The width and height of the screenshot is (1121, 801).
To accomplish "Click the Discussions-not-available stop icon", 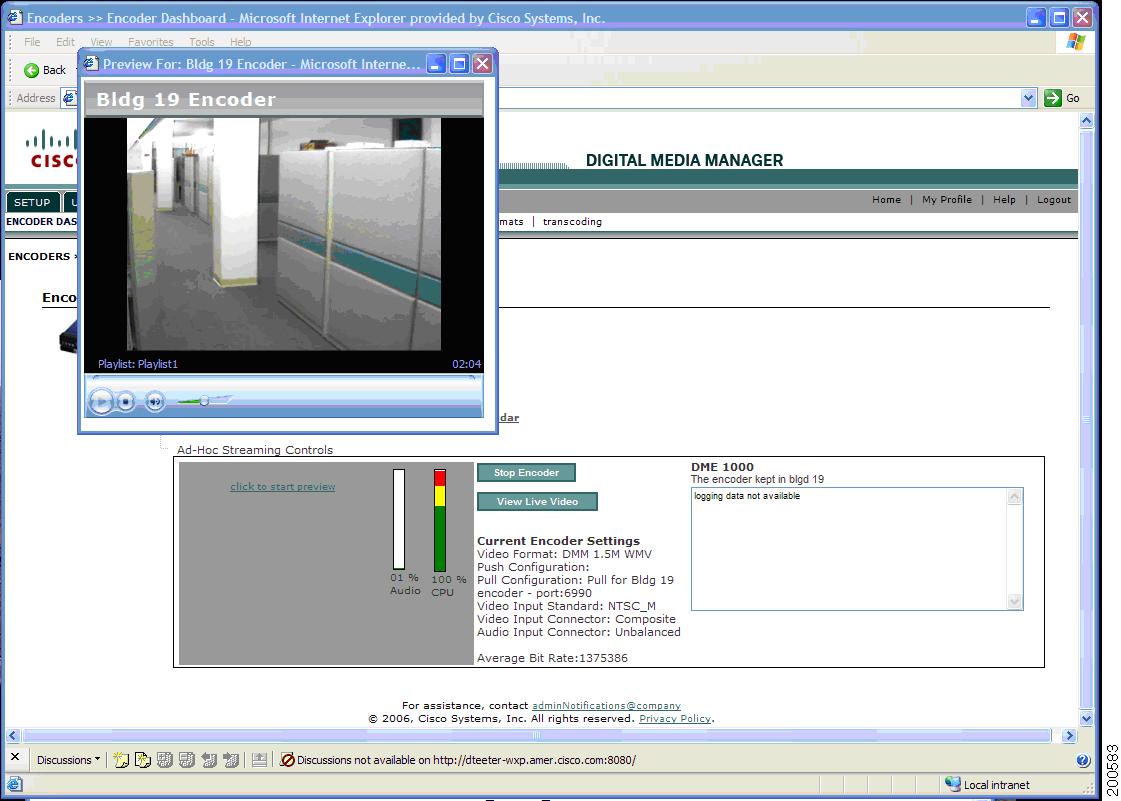I will pyautogui.click(x=287, y=760).
